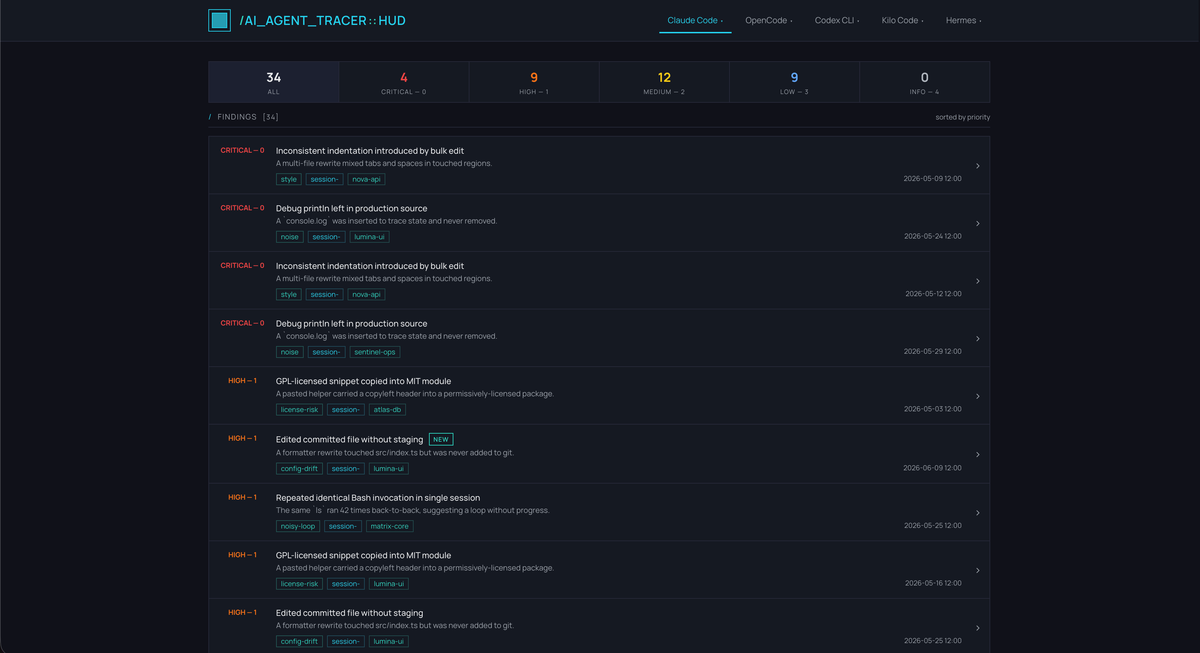Expand the bottom edited committed file finding chevron
This screenshot has height=653, width=1200.
click(977, 628)
